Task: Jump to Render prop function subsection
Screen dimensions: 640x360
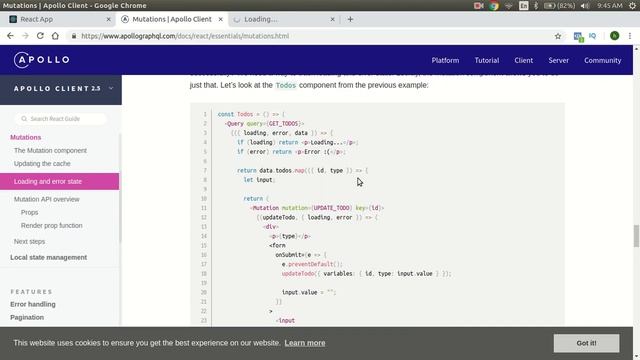Action: point(51,226)
